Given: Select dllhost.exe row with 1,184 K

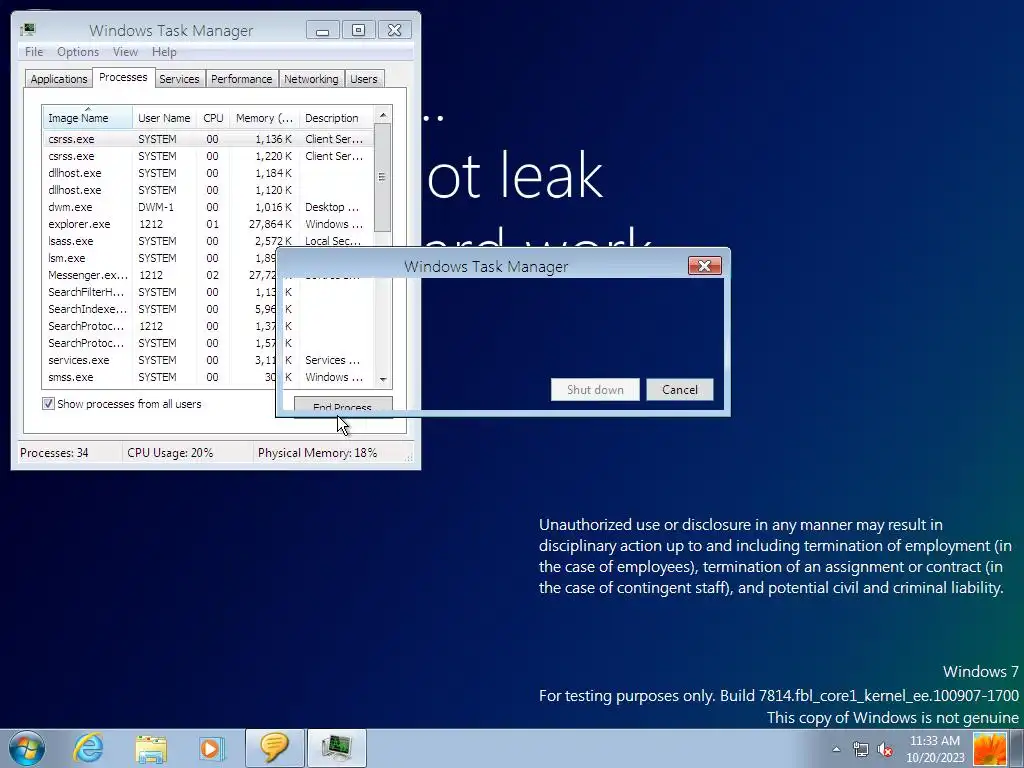Looking at the screenshot, I should coord(208,173).
